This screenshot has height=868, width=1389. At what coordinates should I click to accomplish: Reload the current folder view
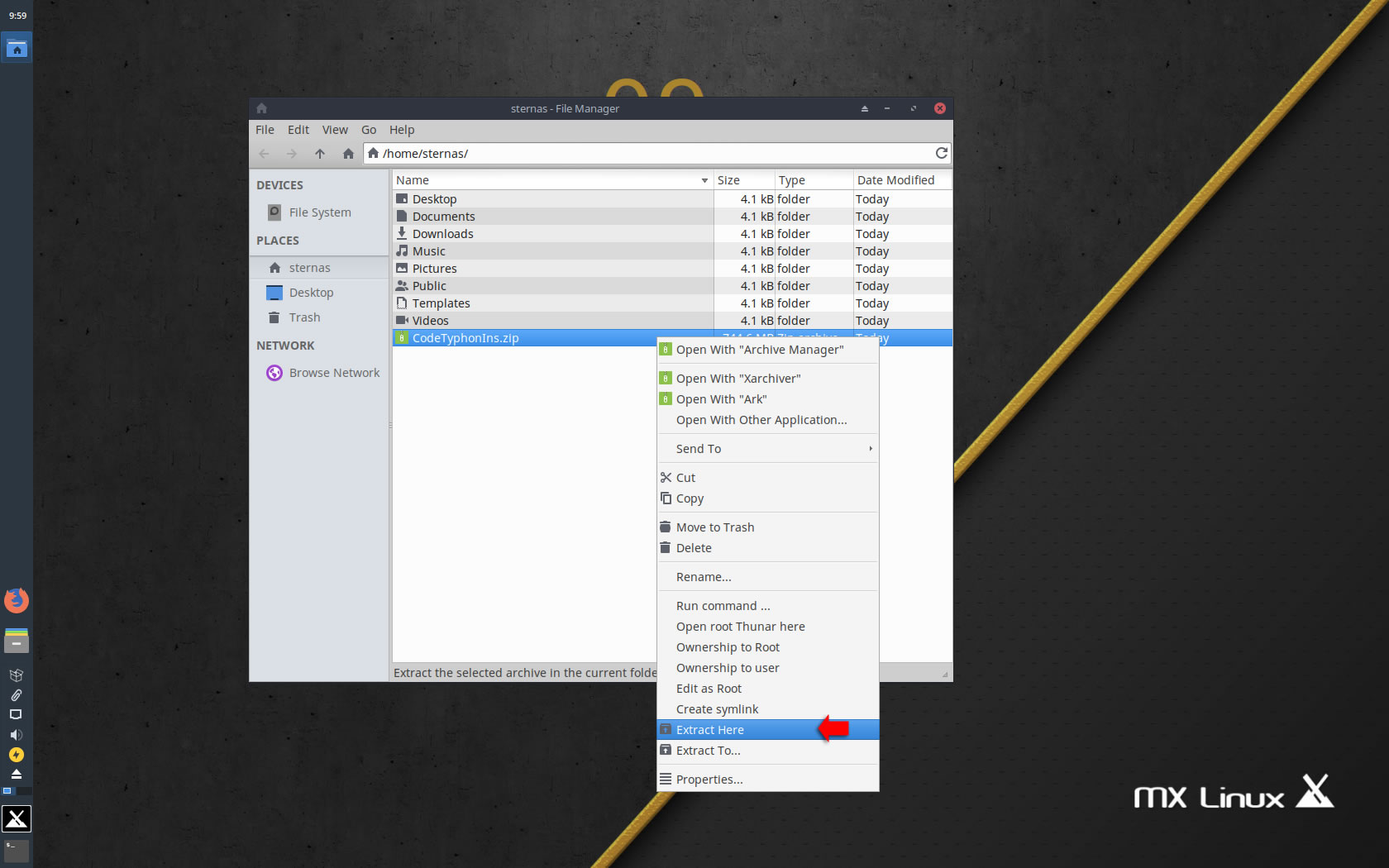click(x=941, y=153)
